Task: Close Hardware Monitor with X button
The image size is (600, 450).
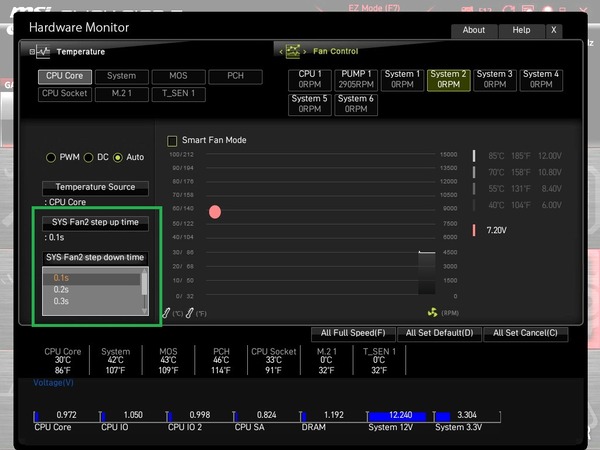Action: 554,30
